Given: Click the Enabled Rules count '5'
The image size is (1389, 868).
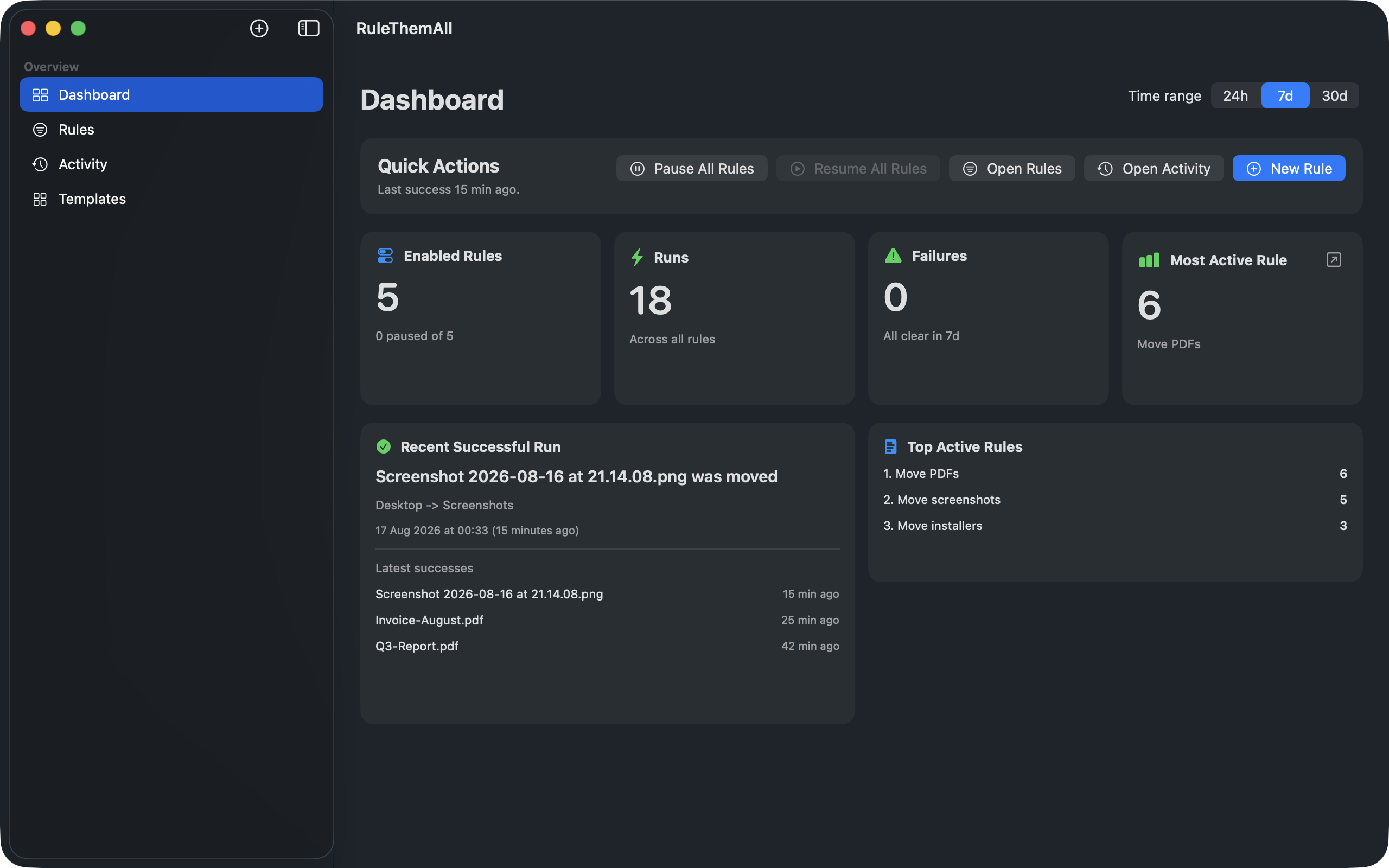Looking at the screenshot, I should 387,297.
